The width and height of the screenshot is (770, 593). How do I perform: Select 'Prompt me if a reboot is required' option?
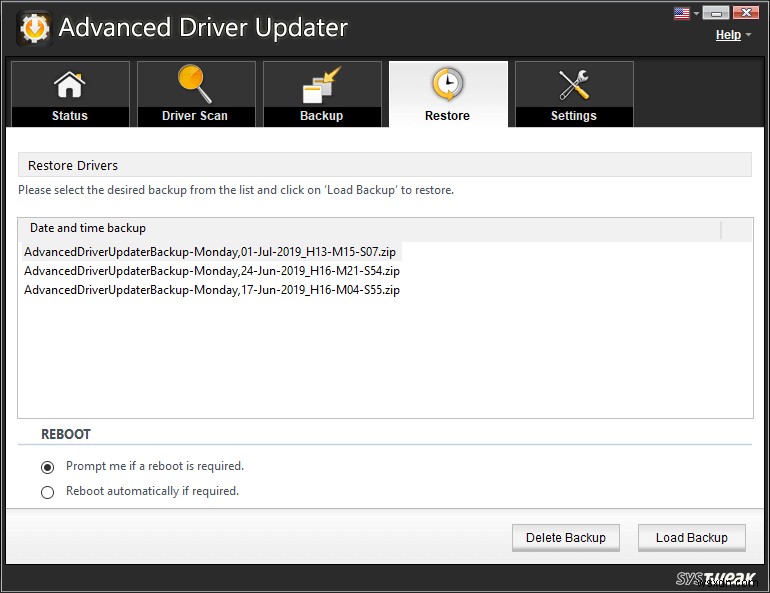[48, 467]
